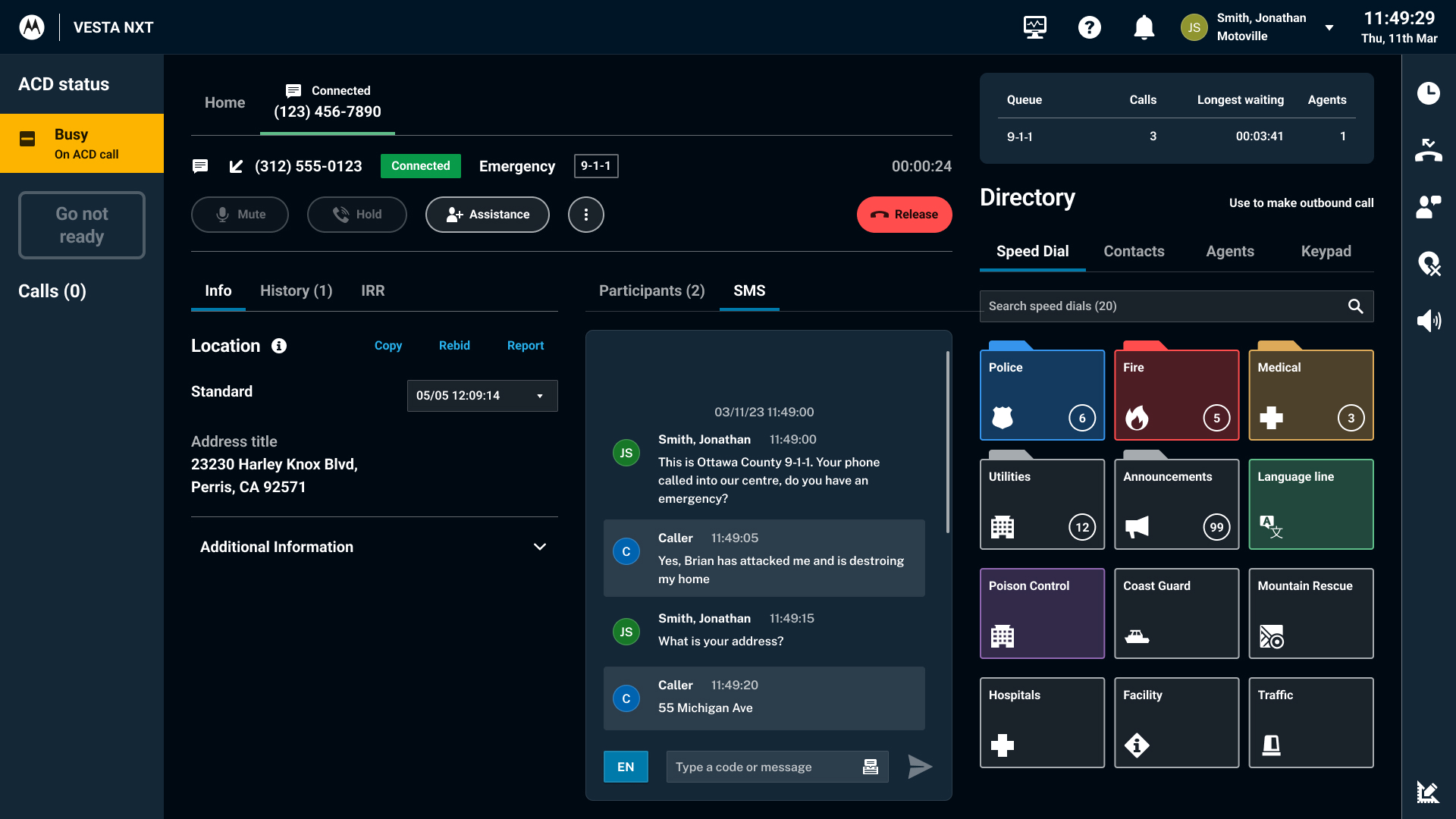Viewport: 1456px width, 819px height.
Task: Click the abandoned calls icon in right sidebar
Action: tap(1430, 150)
